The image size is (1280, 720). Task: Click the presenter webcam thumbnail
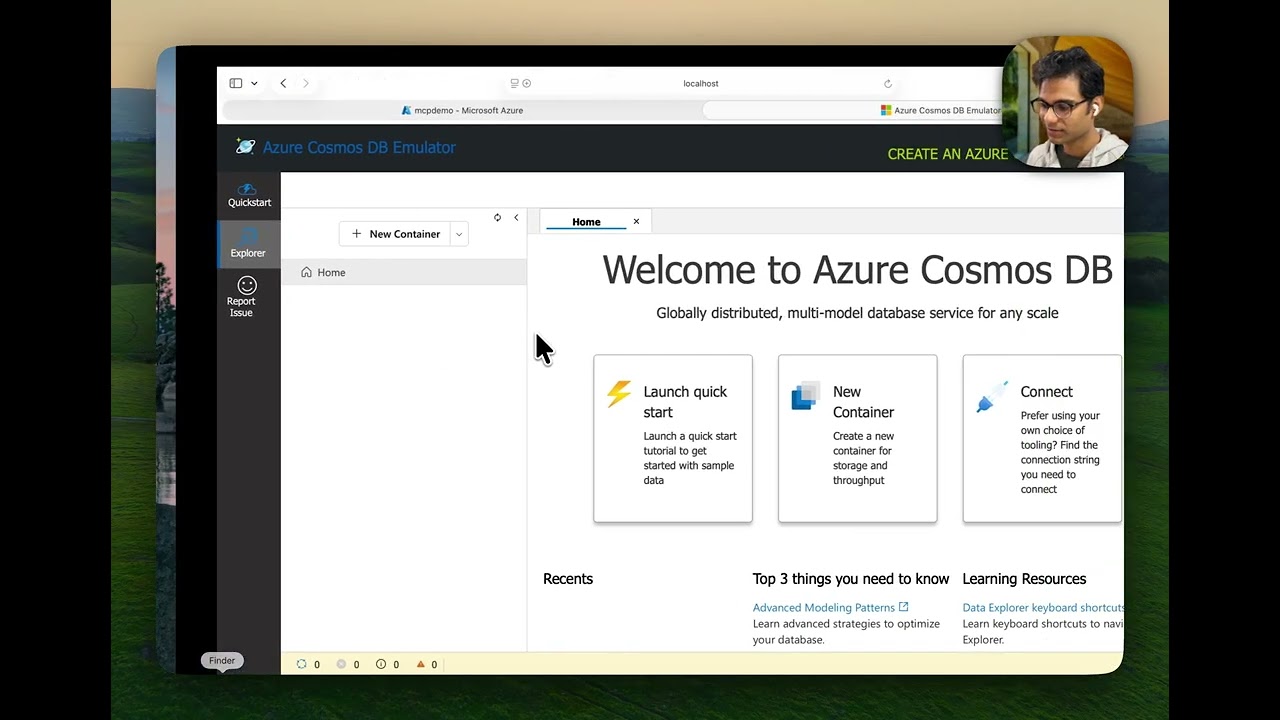[1067, 101]
